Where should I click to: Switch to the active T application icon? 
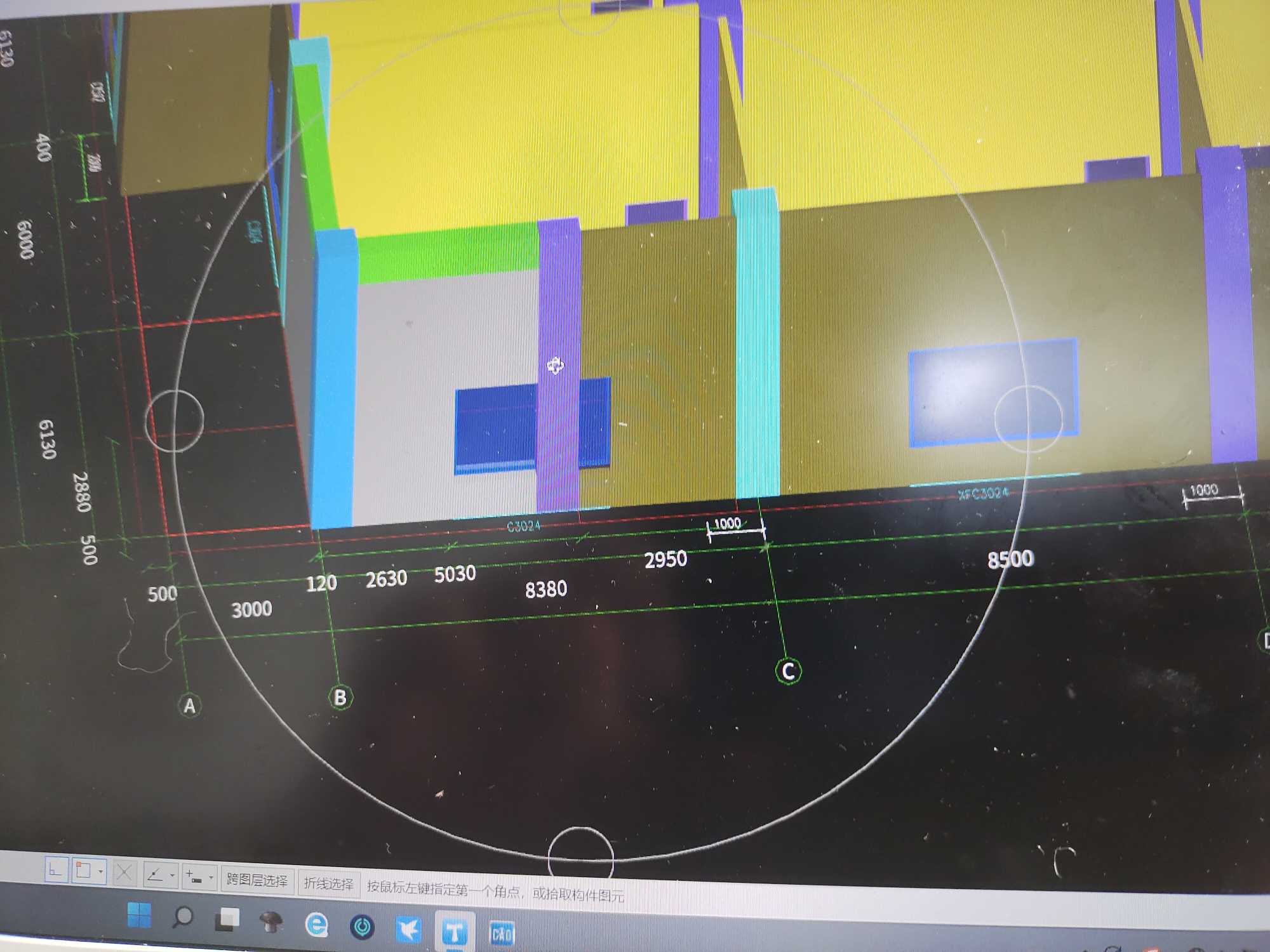tap(455, 932)
